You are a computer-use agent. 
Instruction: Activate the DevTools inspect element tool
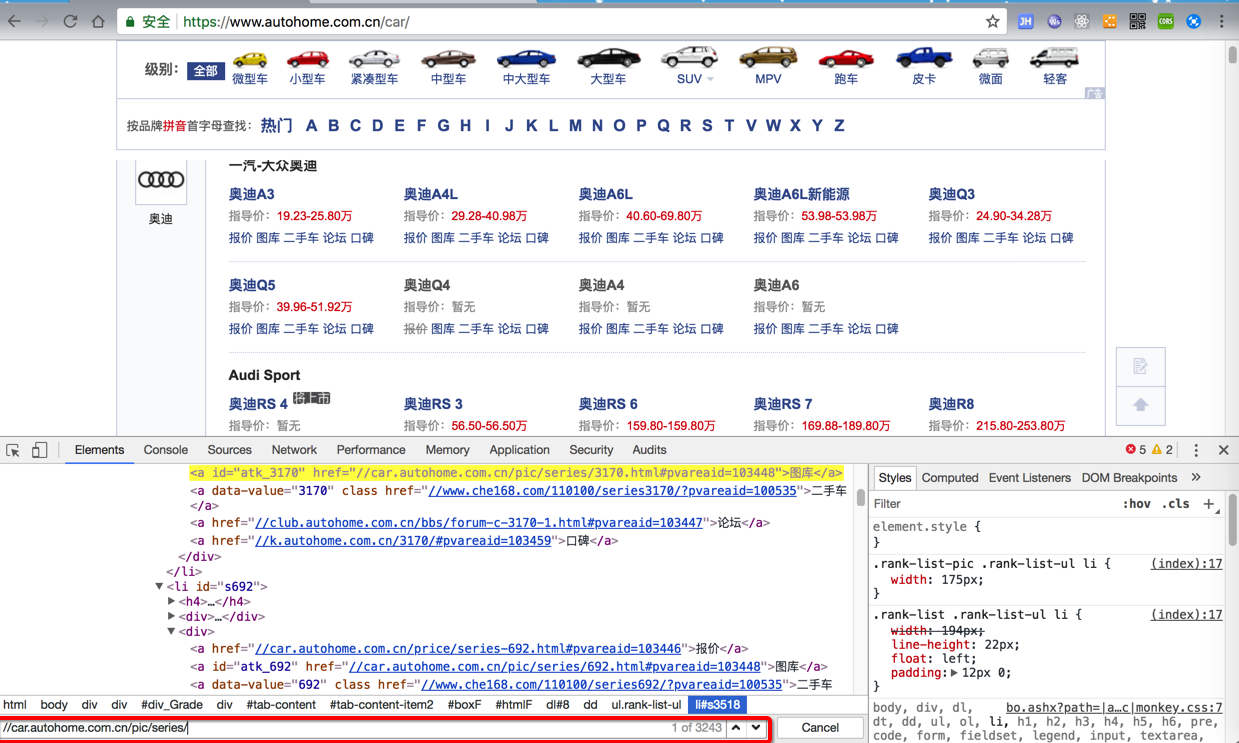click(x=13, y=450)
